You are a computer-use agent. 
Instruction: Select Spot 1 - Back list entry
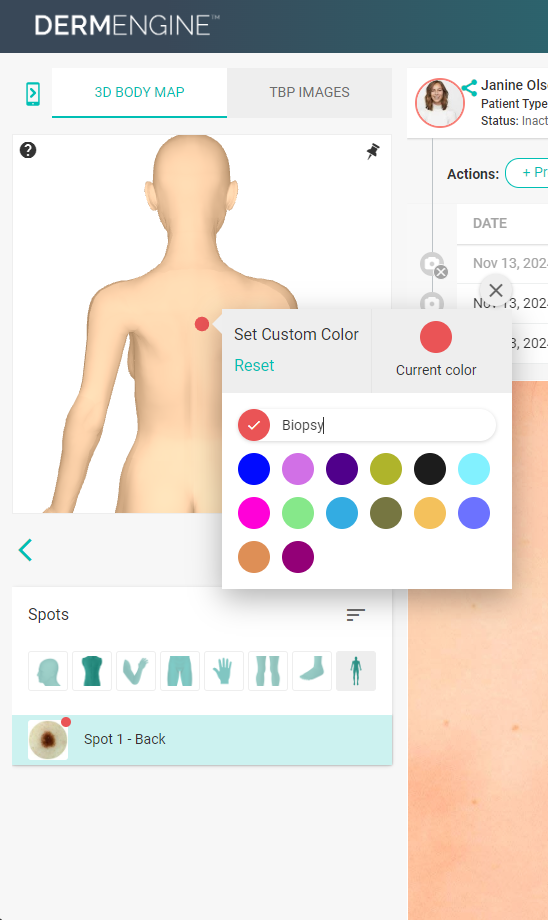[202, 739]
